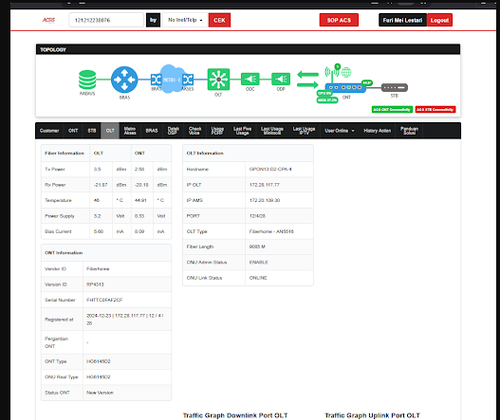Click the ODC node icon
Image resolution: width=500 pixels, height=420 pixels.
(x=250, y=79)
